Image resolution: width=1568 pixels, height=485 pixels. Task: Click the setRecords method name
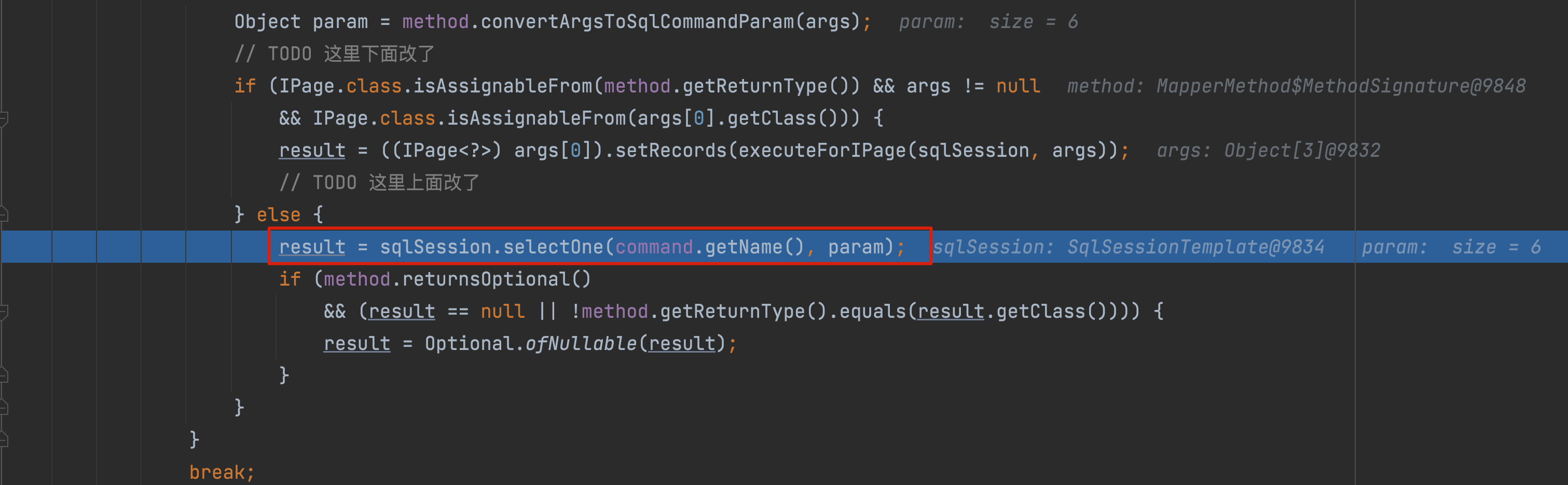coord(671,151)
